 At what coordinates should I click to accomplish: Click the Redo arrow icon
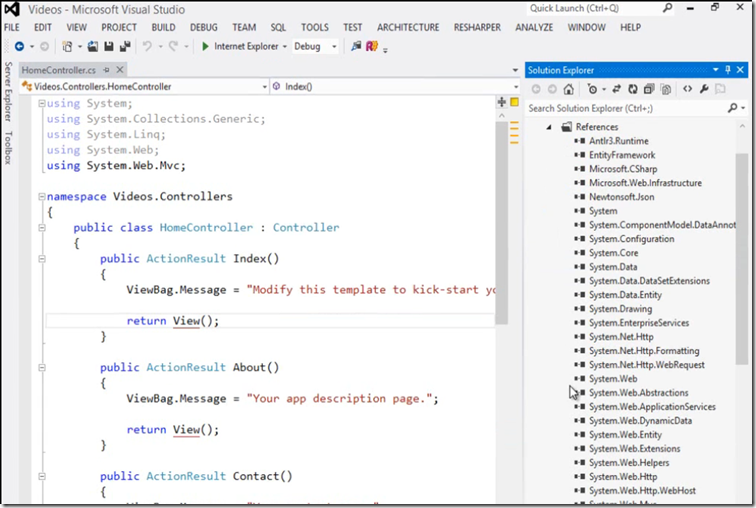[x=173, y=46]
